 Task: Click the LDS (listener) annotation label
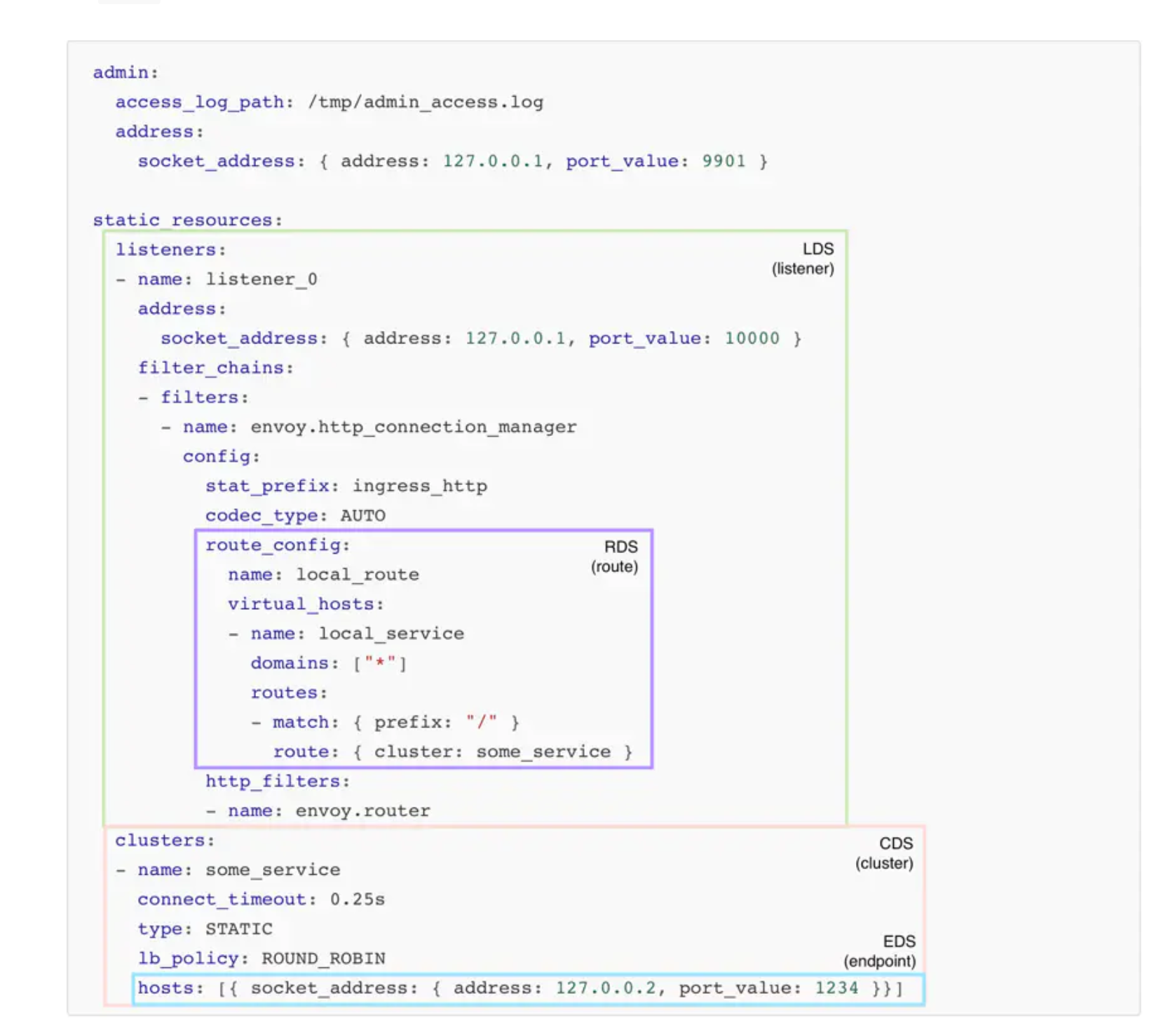click(x=803, y=259)
